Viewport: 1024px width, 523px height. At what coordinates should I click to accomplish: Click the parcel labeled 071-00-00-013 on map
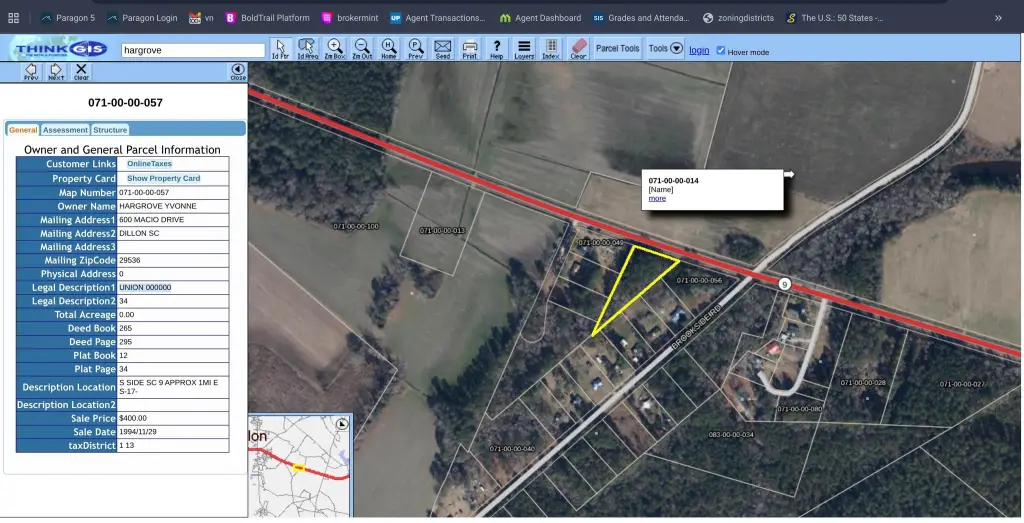click(442, 230)
